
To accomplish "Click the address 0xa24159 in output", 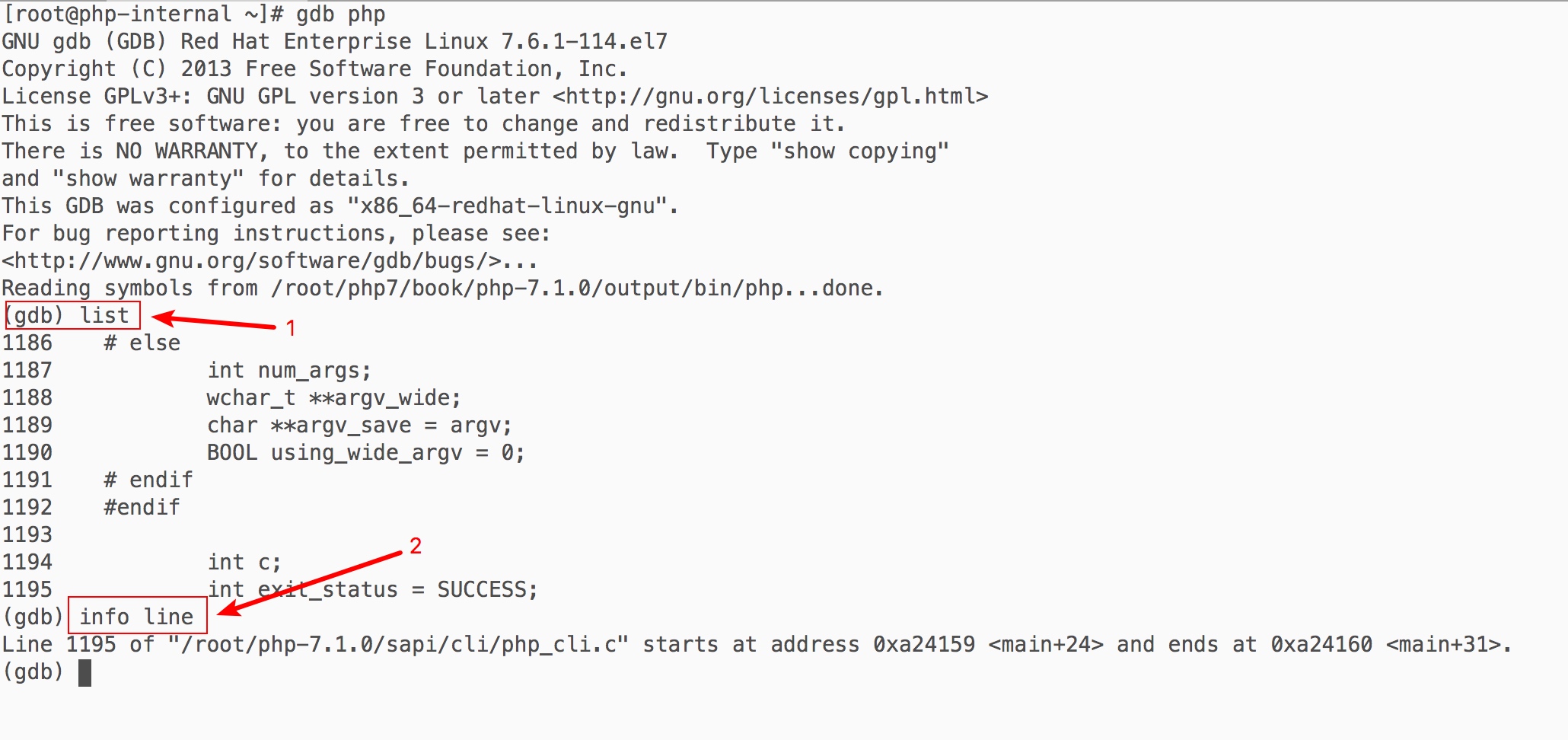I will [x=924, y=645].
